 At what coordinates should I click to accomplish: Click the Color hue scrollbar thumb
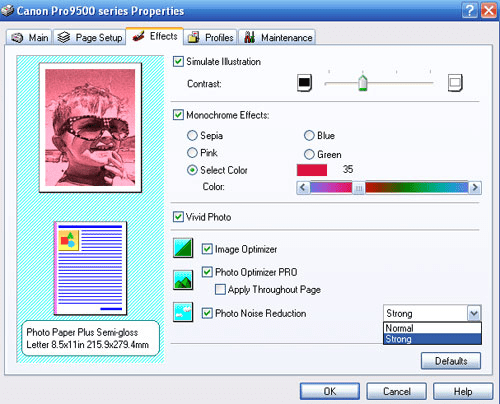pyautogui.click(x=358, y=188)
